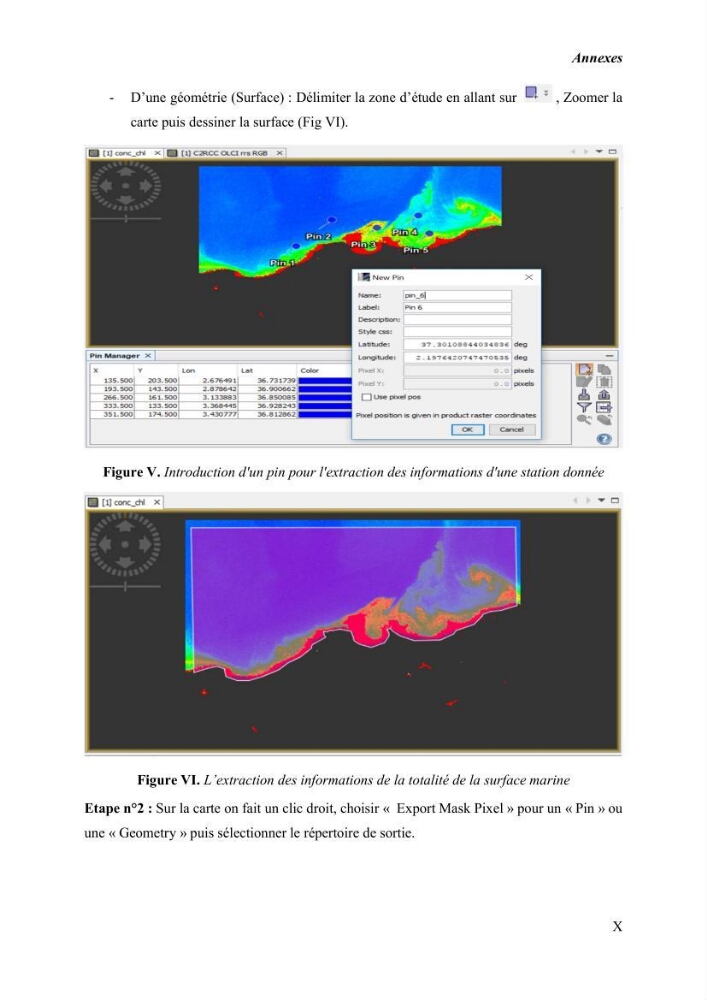Click the up arrow on Figure V navigation wheel
The height and width of the screenshot is (1000, 707).
[x=126, y=172]
